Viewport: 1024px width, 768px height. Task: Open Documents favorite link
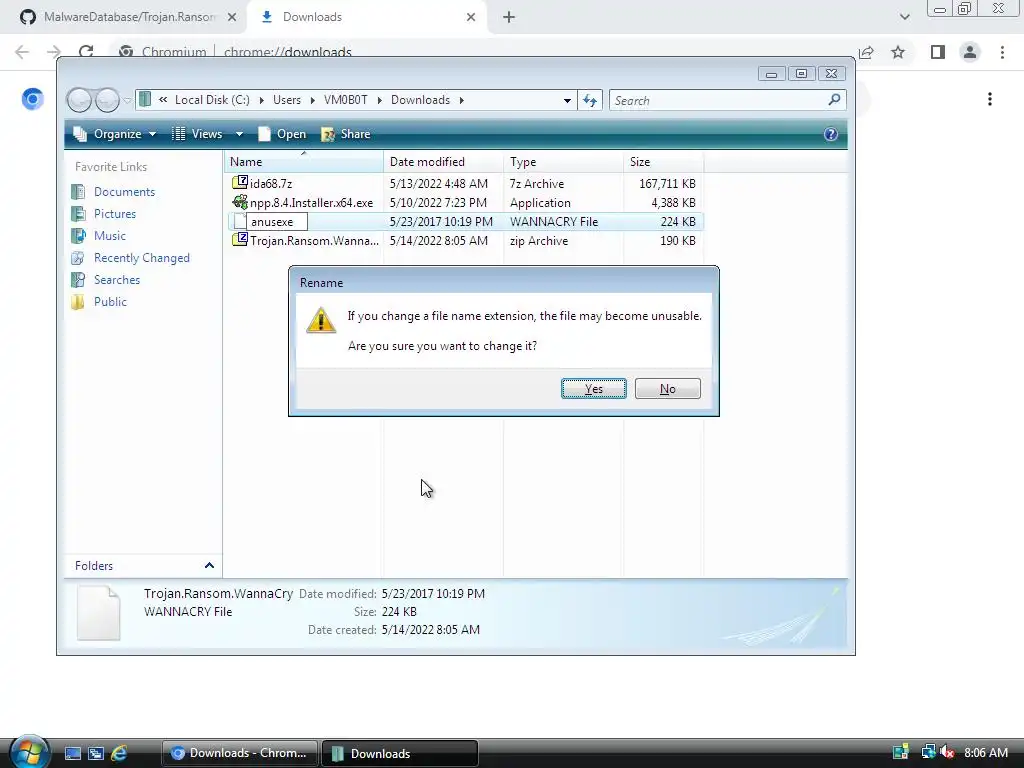click(124, 192)
